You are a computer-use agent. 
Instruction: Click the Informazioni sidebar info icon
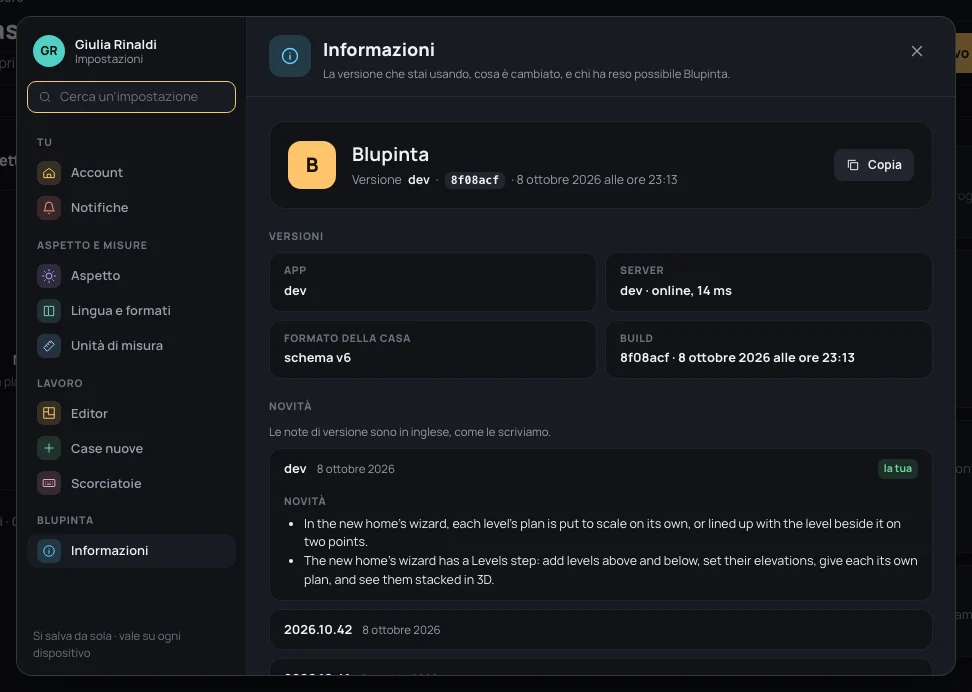49,551
